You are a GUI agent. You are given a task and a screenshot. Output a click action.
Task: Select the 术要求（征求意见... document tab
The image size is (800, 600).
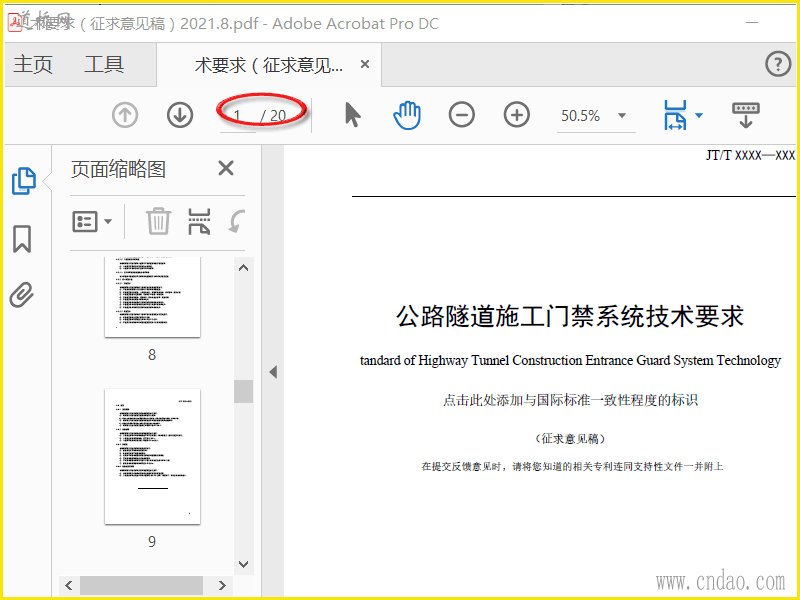[x=268, y=65]
